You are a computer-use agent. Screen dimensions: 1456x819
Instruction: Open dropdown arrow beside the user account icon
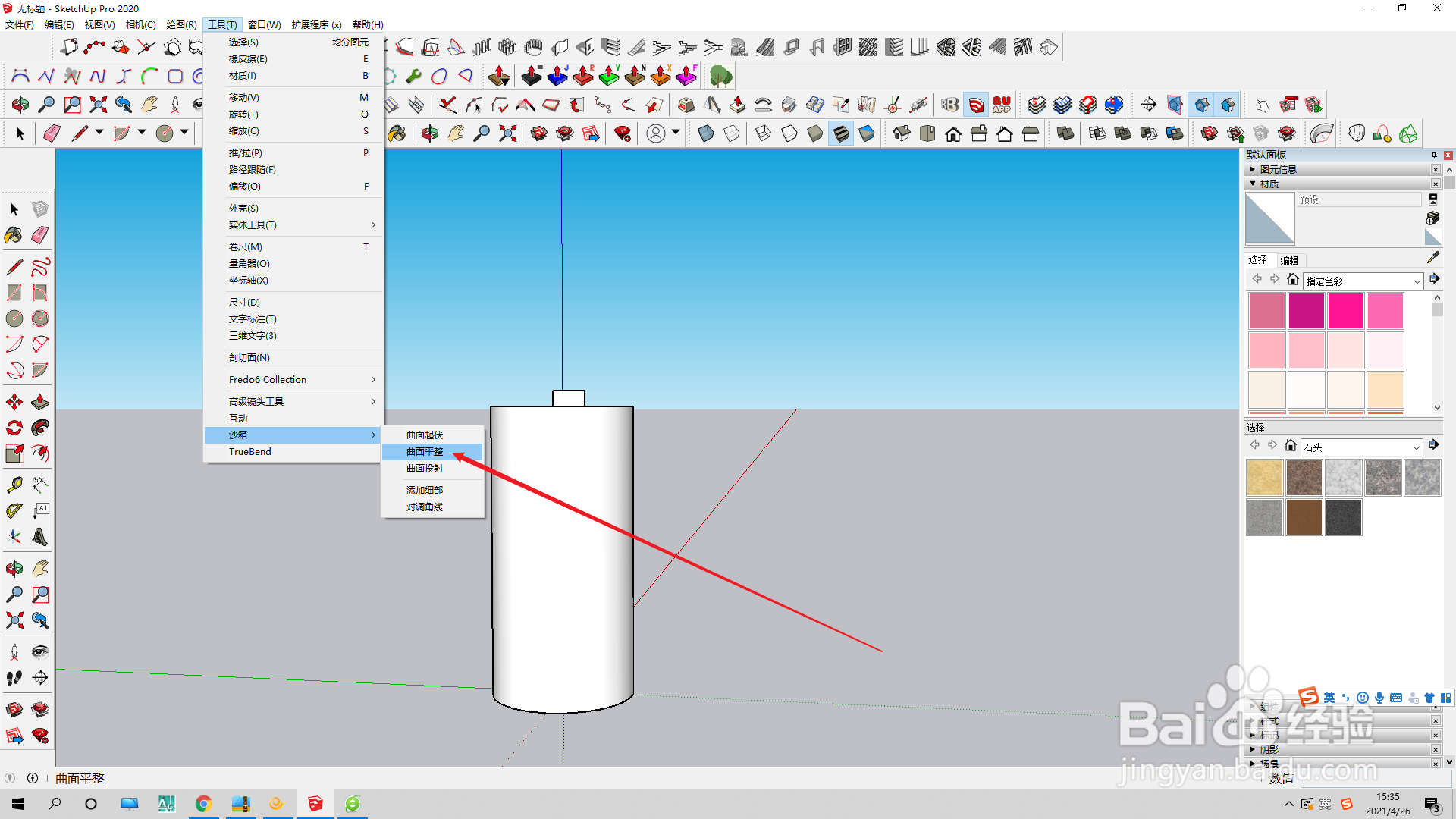tap(676, 133)
